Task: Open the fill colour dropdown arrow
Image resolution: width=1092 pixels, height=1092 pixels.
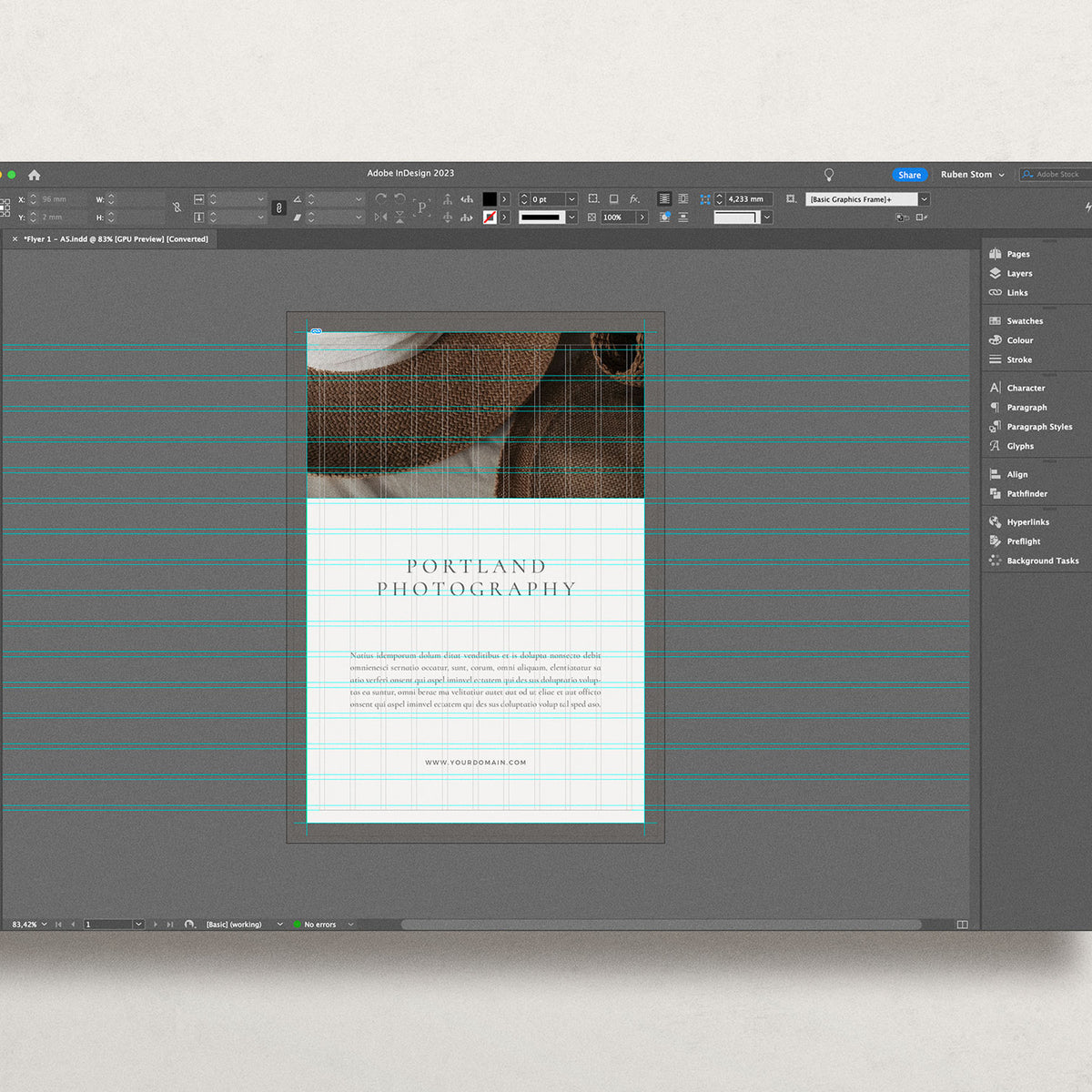Action: [x=505, y=198]
